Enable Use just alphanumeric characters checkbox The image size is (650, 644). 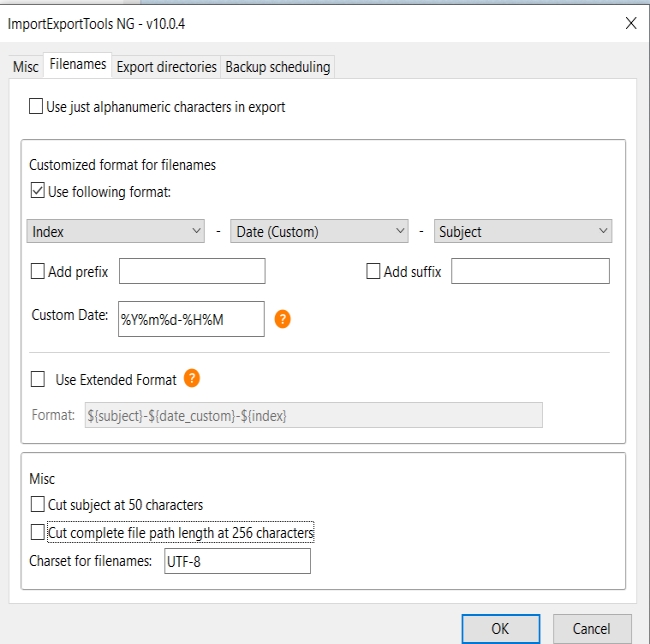click(x=36, y=106)
